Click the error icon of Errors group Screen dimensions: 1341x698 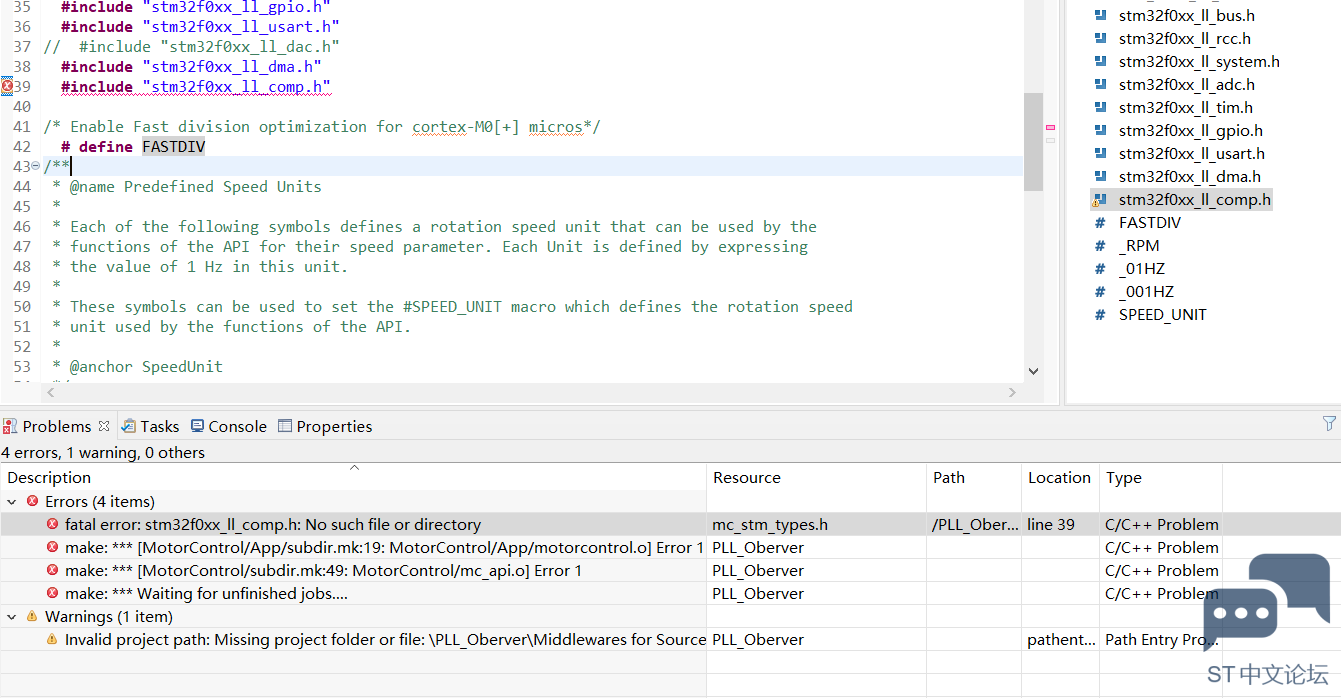pos(32,502)
